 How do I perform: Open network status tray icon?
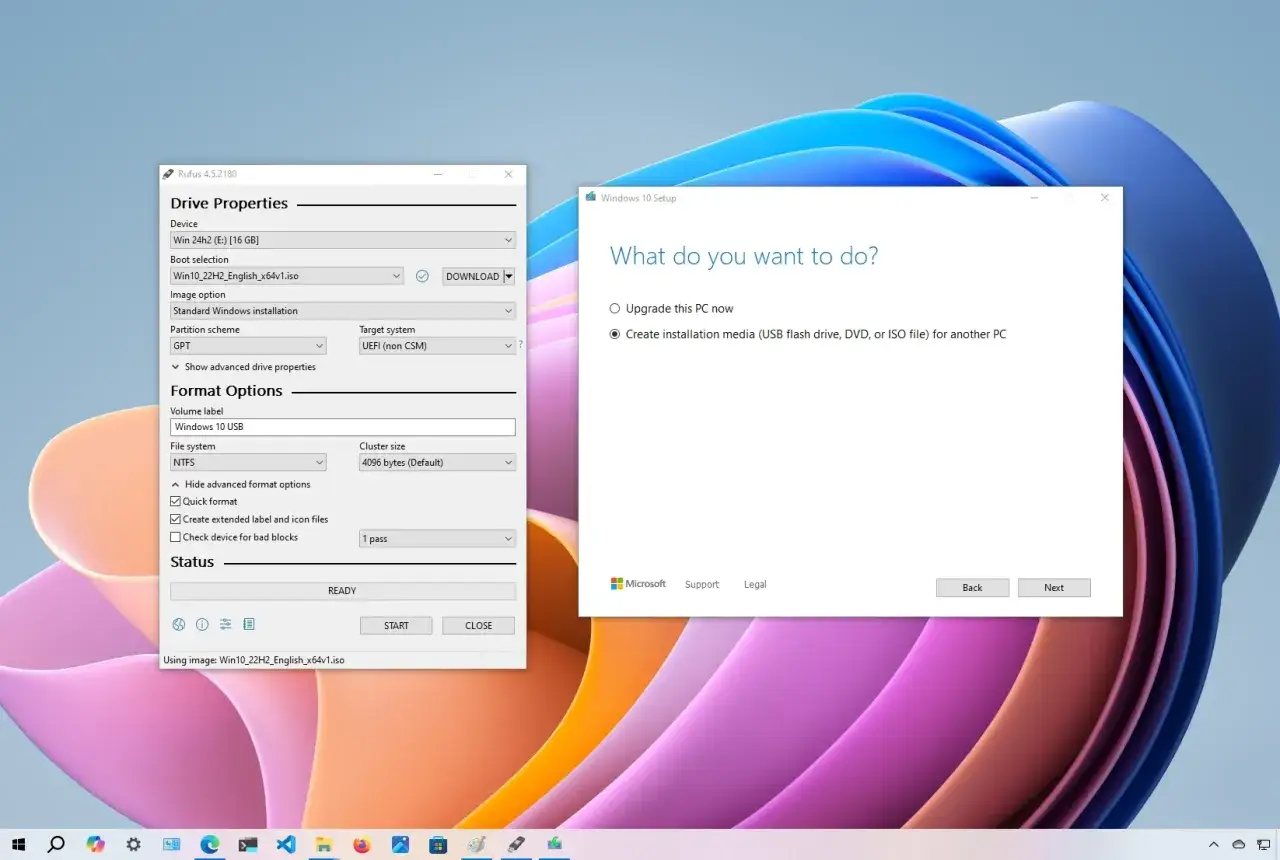1262,844
